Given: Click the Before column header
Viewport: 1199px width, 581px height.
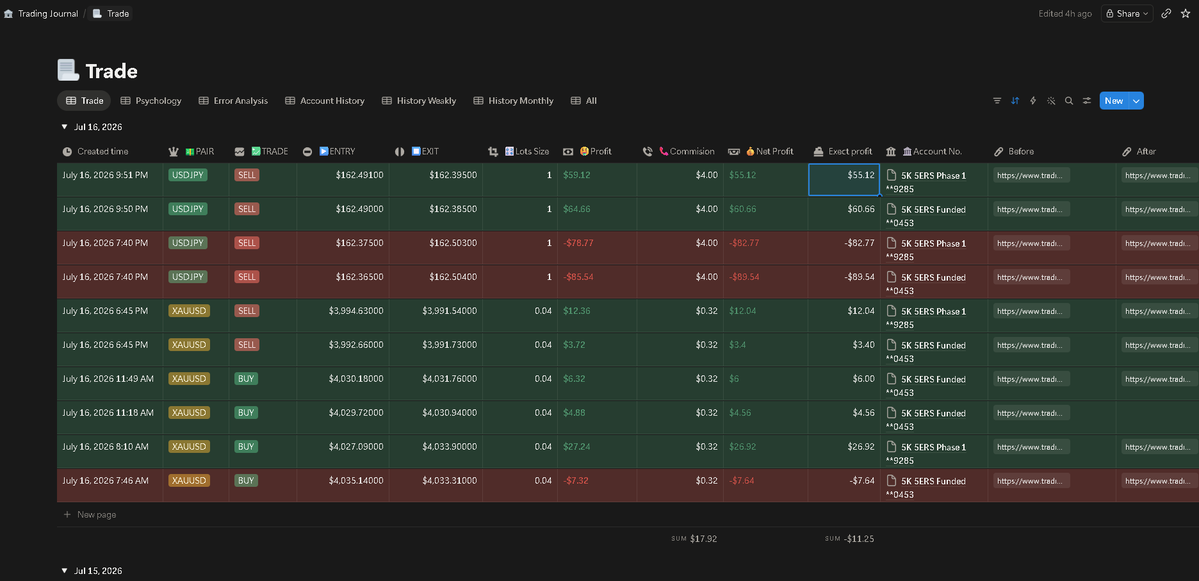Looking at the screenshot, I should click(1052, 151).
